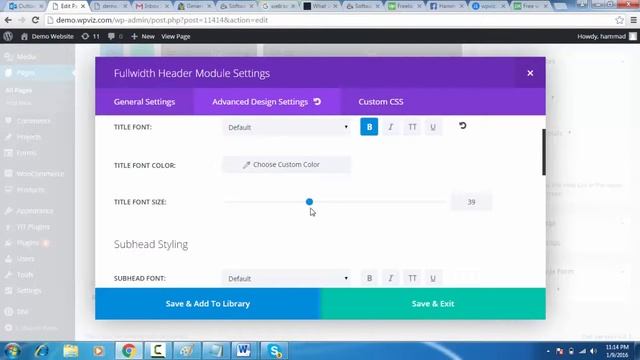This screenshot has width=640, height=360.
Task: Open the taskbar clock showing 11:14 PM
Action: [x=618, y=351]
